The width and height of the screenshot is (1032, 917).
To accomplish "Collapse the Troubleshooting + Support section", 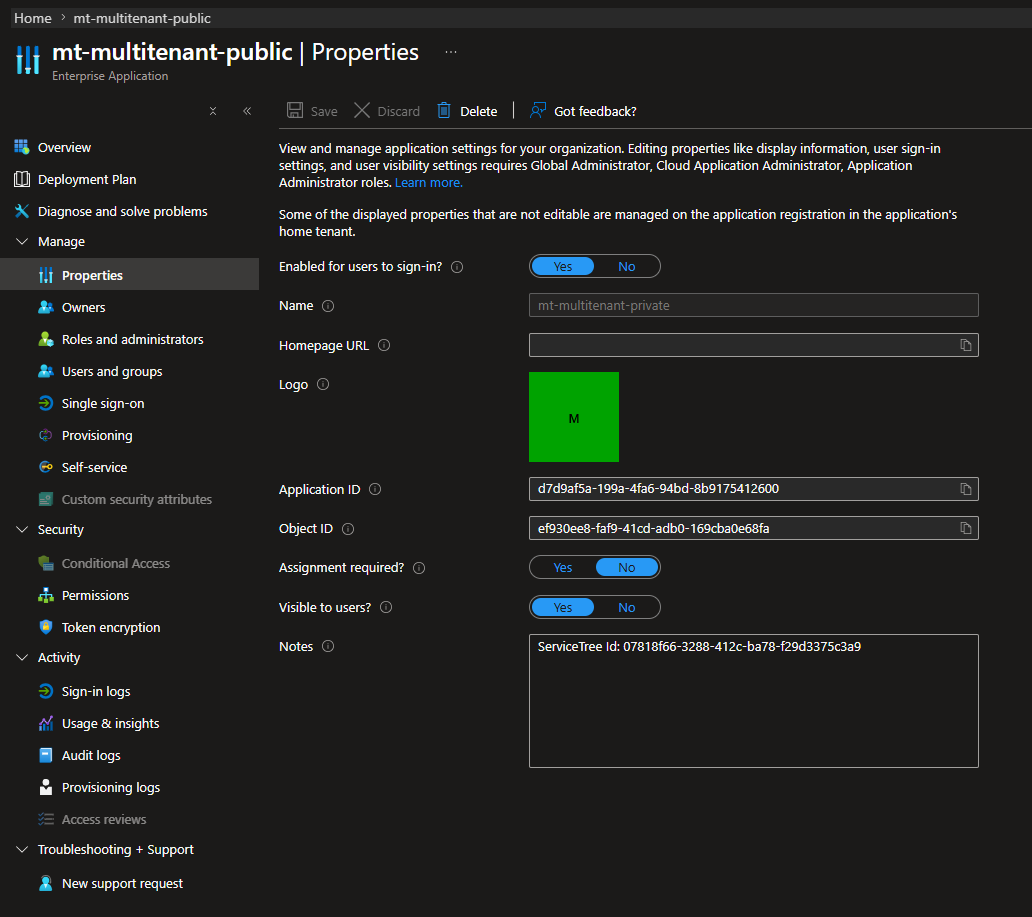I will point(22,849).
